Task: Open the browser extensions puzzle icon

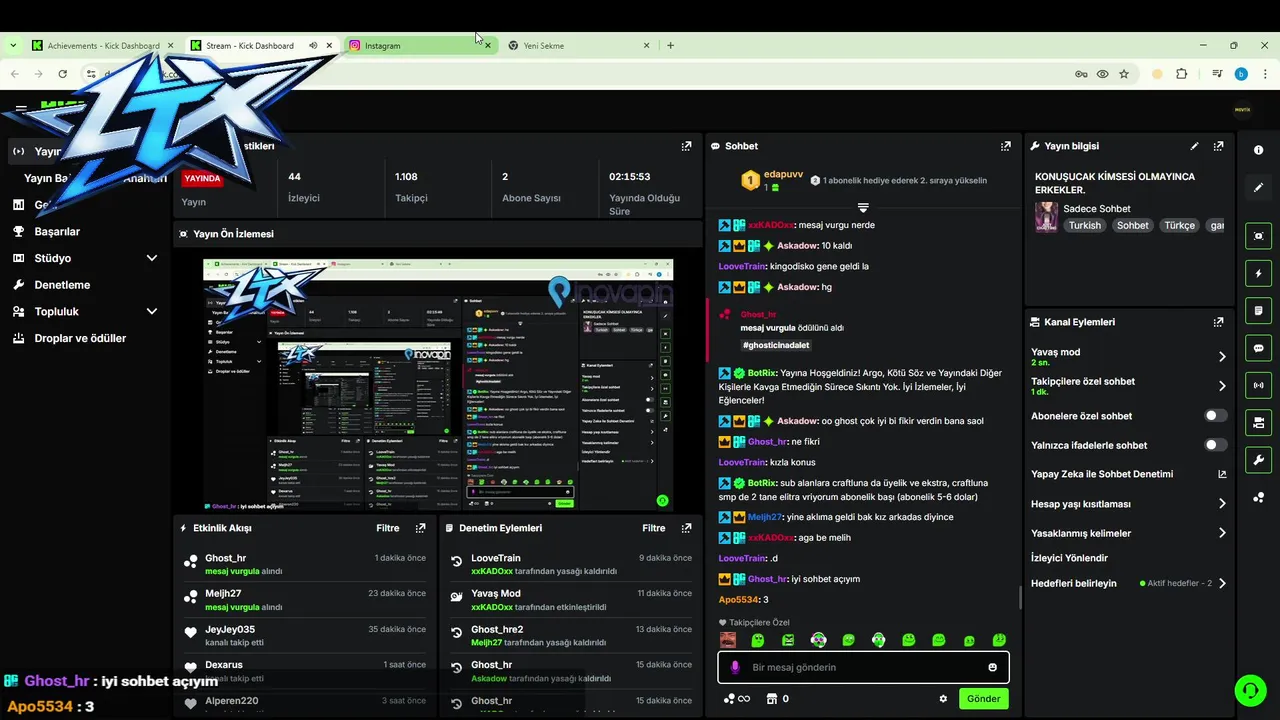Action: 1182,74
